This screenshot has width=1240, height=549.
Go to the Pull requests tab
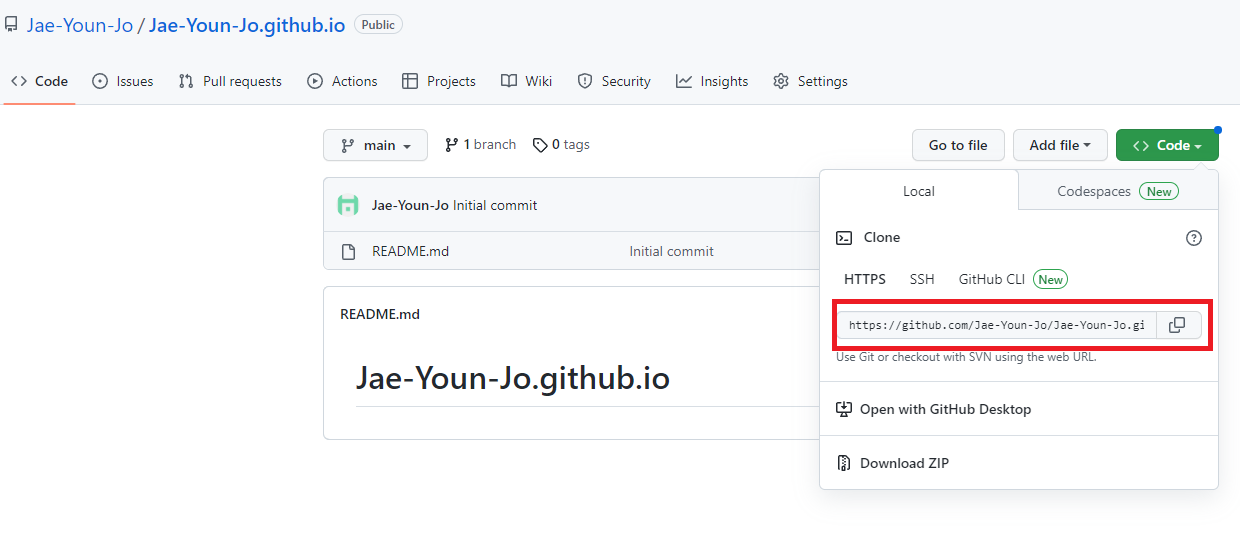(x=230, y=81)
